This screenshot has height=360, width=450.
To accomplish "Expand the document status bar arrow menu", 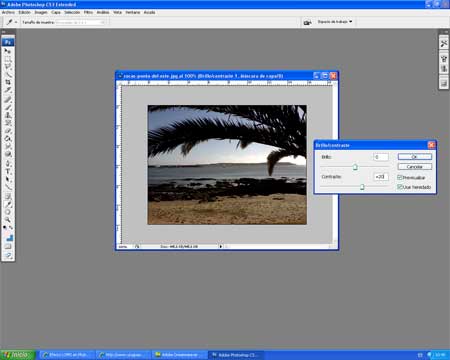I will (x=220, y=246).
